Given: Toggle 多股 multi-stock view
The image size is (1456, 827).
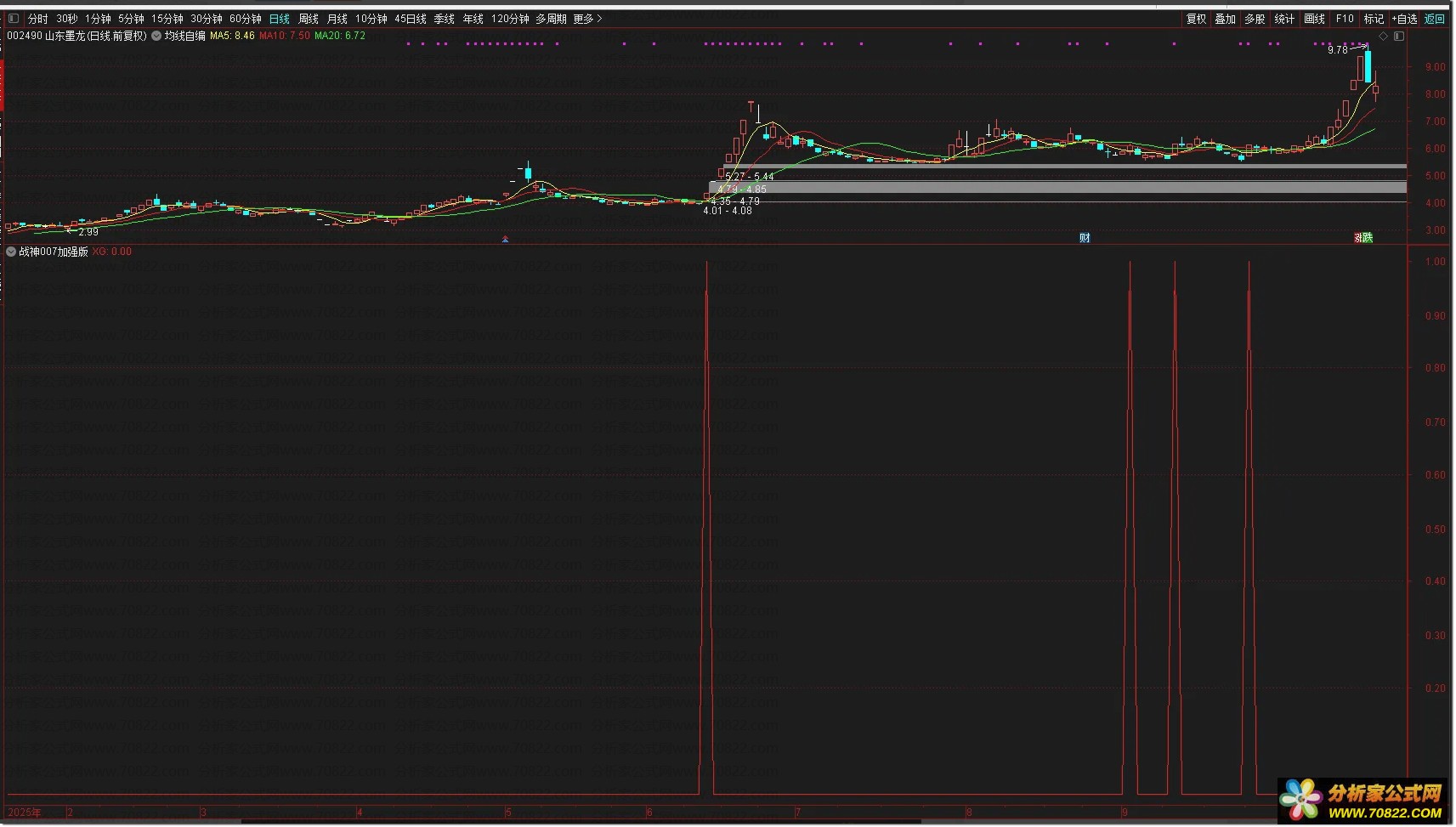Looking at the screenshot, I should [x=1255, y=19].
